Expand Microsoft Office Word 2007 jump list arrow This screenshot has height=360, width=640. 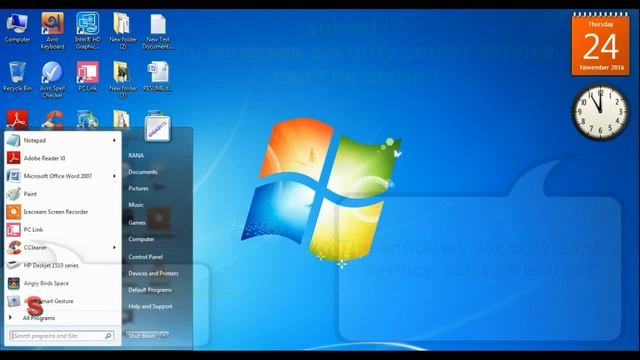click(114, 176)
